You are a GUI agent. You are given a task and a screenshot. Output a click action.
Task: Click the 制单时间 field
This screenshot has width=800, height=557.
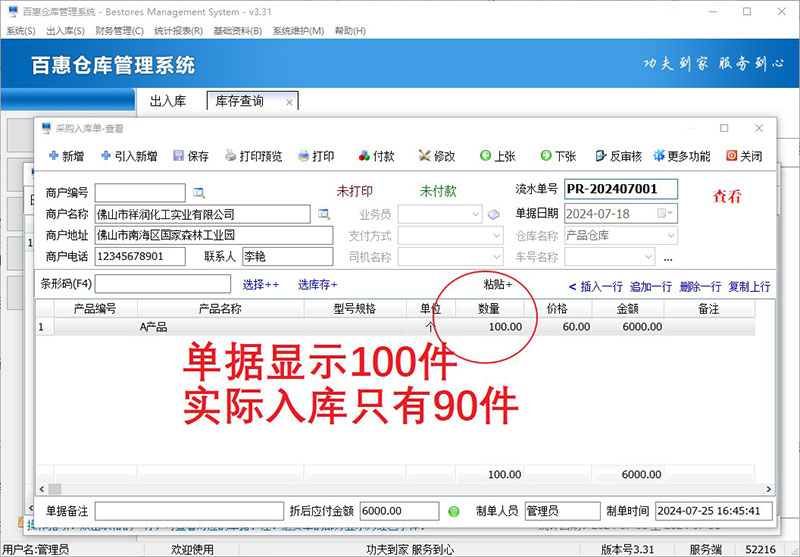tap(713, 511)
